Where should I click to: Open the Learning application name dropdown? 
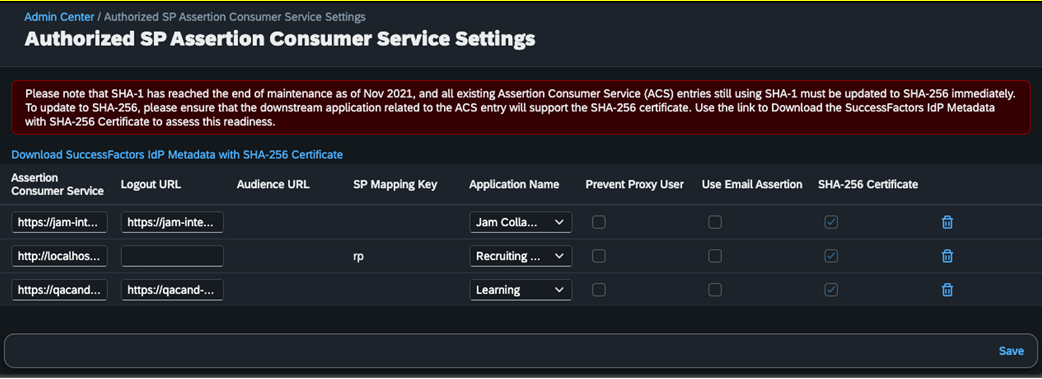[x=520, y=289]
